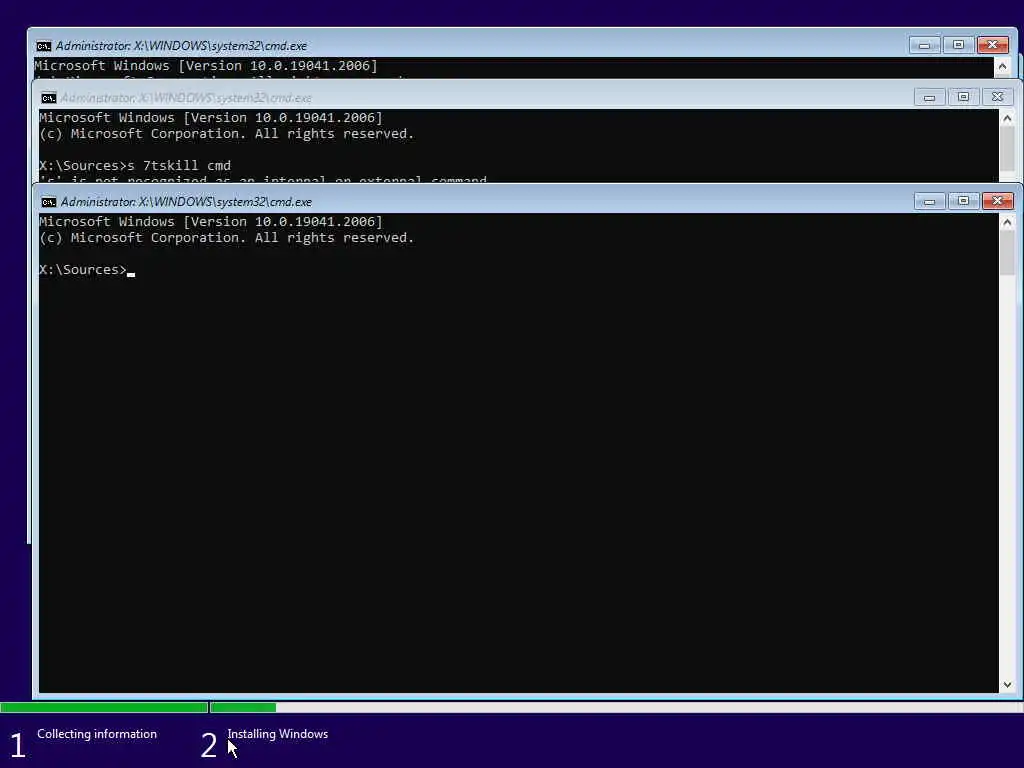Minimize the front command prompt window
The image size is (1024, 768).
pyautogui.click(x=929, y=201)
